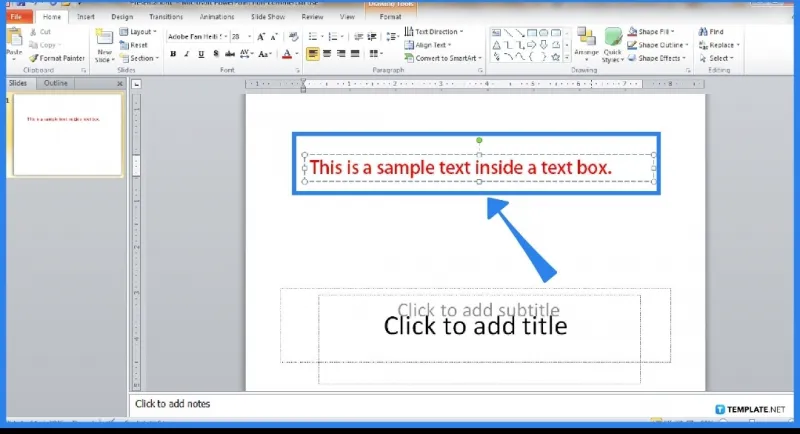Switch to the Animations ribbon tab
The width and height of the screenshot is (800, 434).
pyautogui.click(x=217, y=17)
